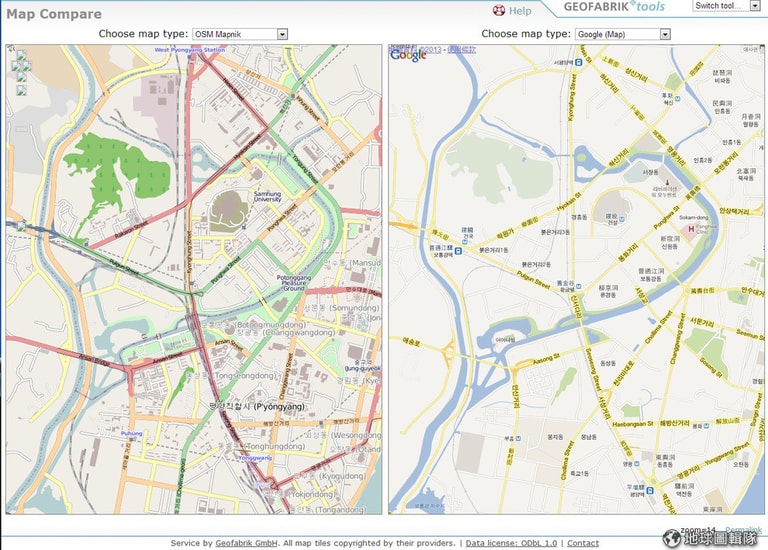This screenshot has height=550, width=768.
Task: Click the (Tonghungdong) label
Action: [275, 446]
